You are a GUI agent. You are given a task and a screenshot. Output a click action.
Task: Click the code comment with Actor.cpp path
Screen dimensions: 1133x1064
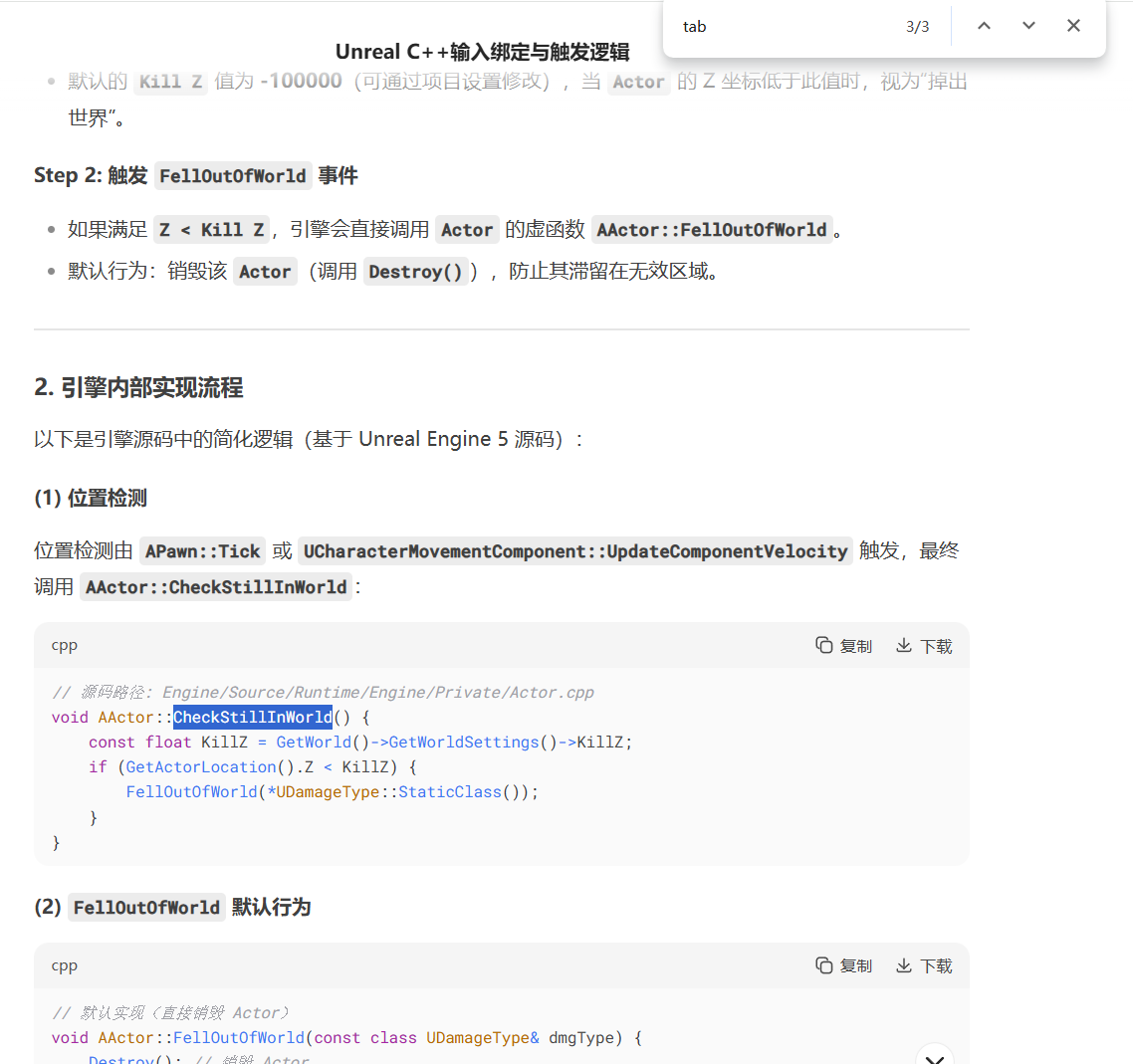(323, 692)
